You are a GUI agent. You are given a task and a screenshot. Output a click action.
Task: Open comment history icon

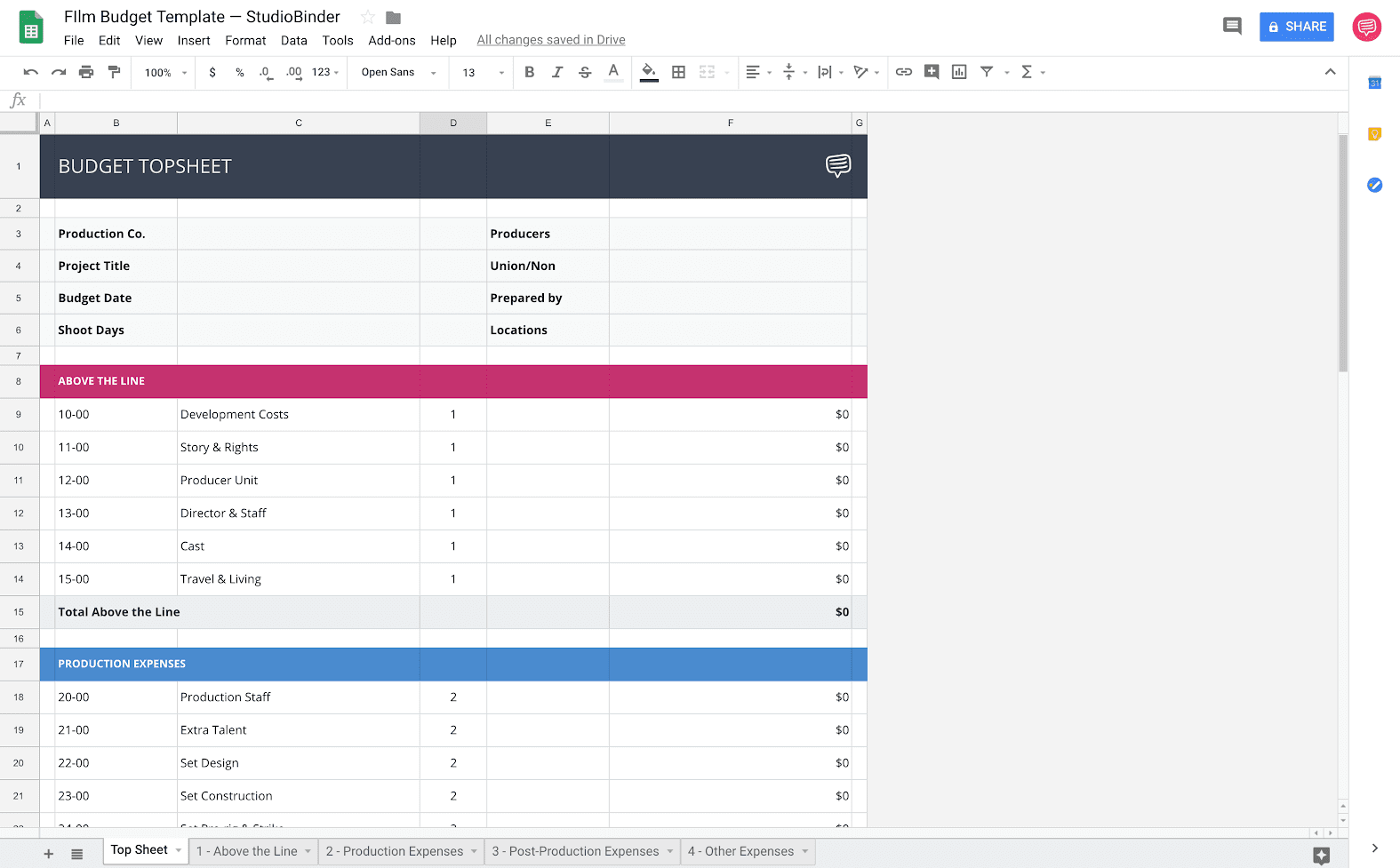click(x=1232, y=27)
